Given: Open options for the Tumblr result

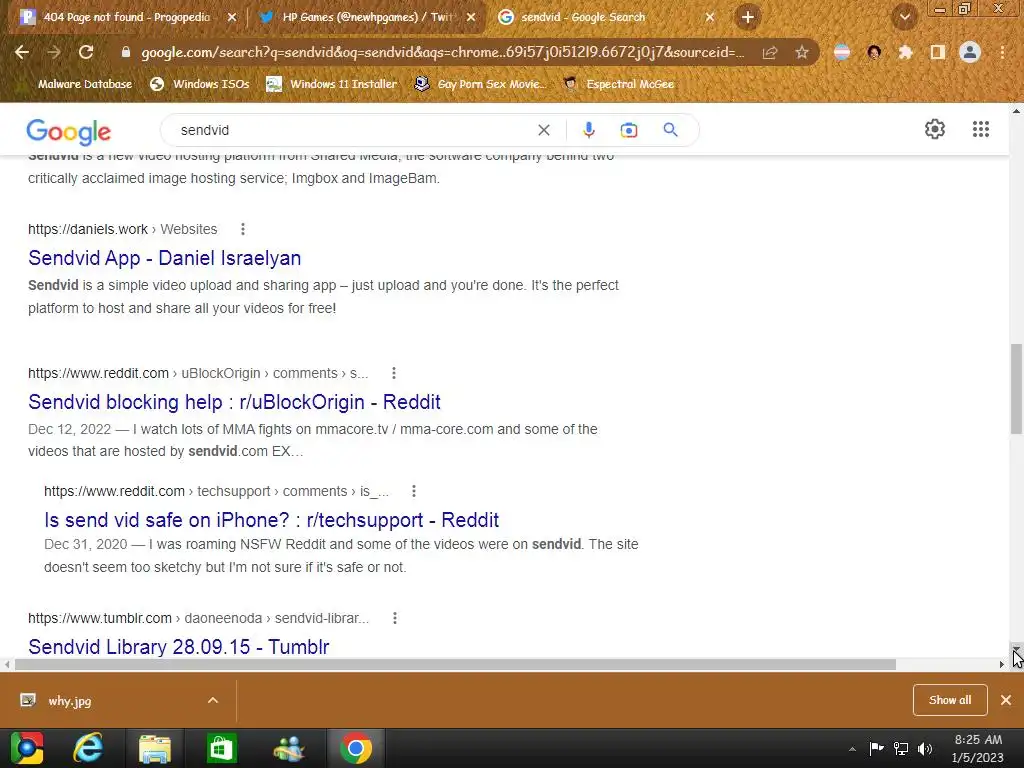Looking at the screenshot, I should pyautogui.click(x=395, y=618).
